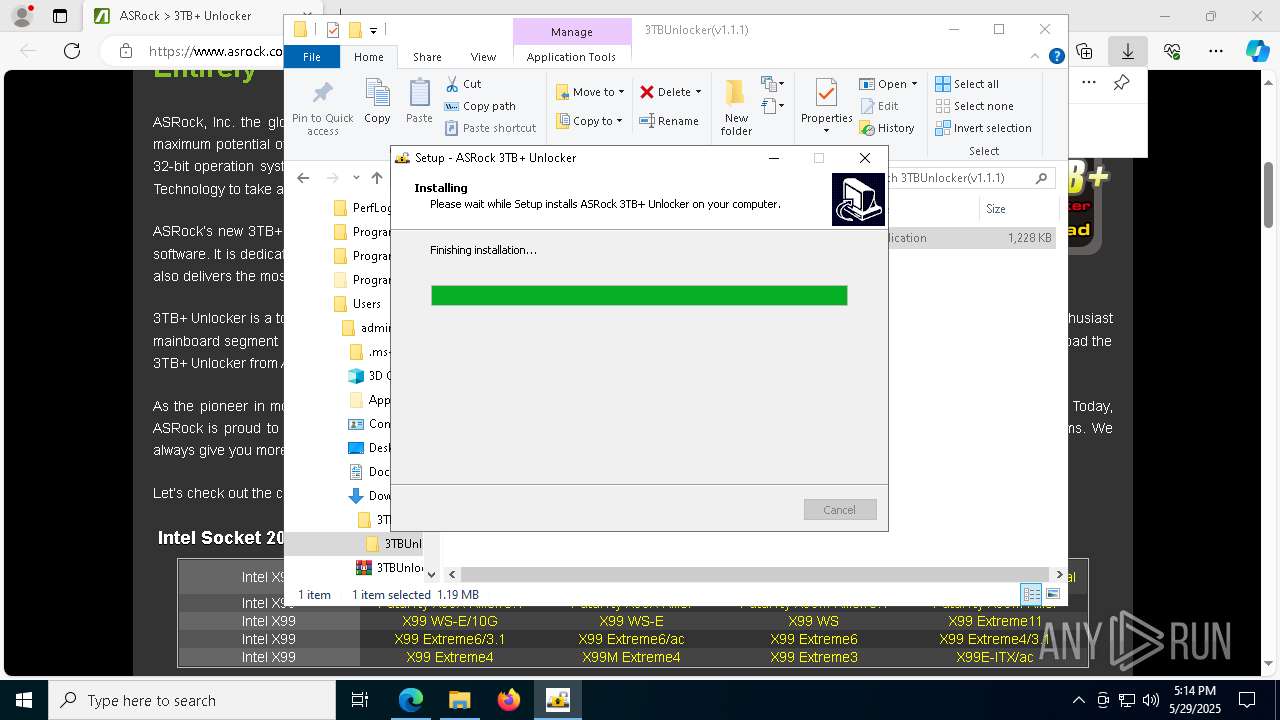1280x720 pixels.
Task: Click Select all in ribbon
Action: (967, 84)
